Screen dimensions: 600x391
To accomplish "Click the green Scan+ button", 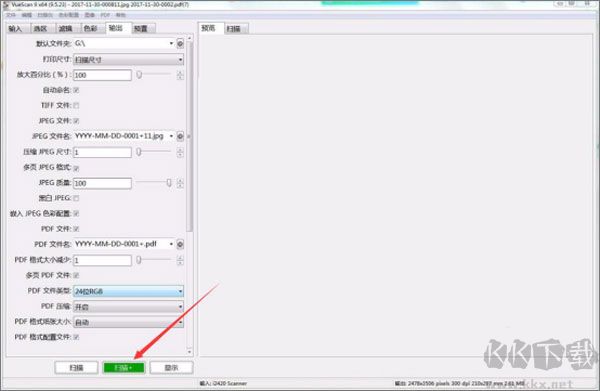I will [x=124, y=368].
